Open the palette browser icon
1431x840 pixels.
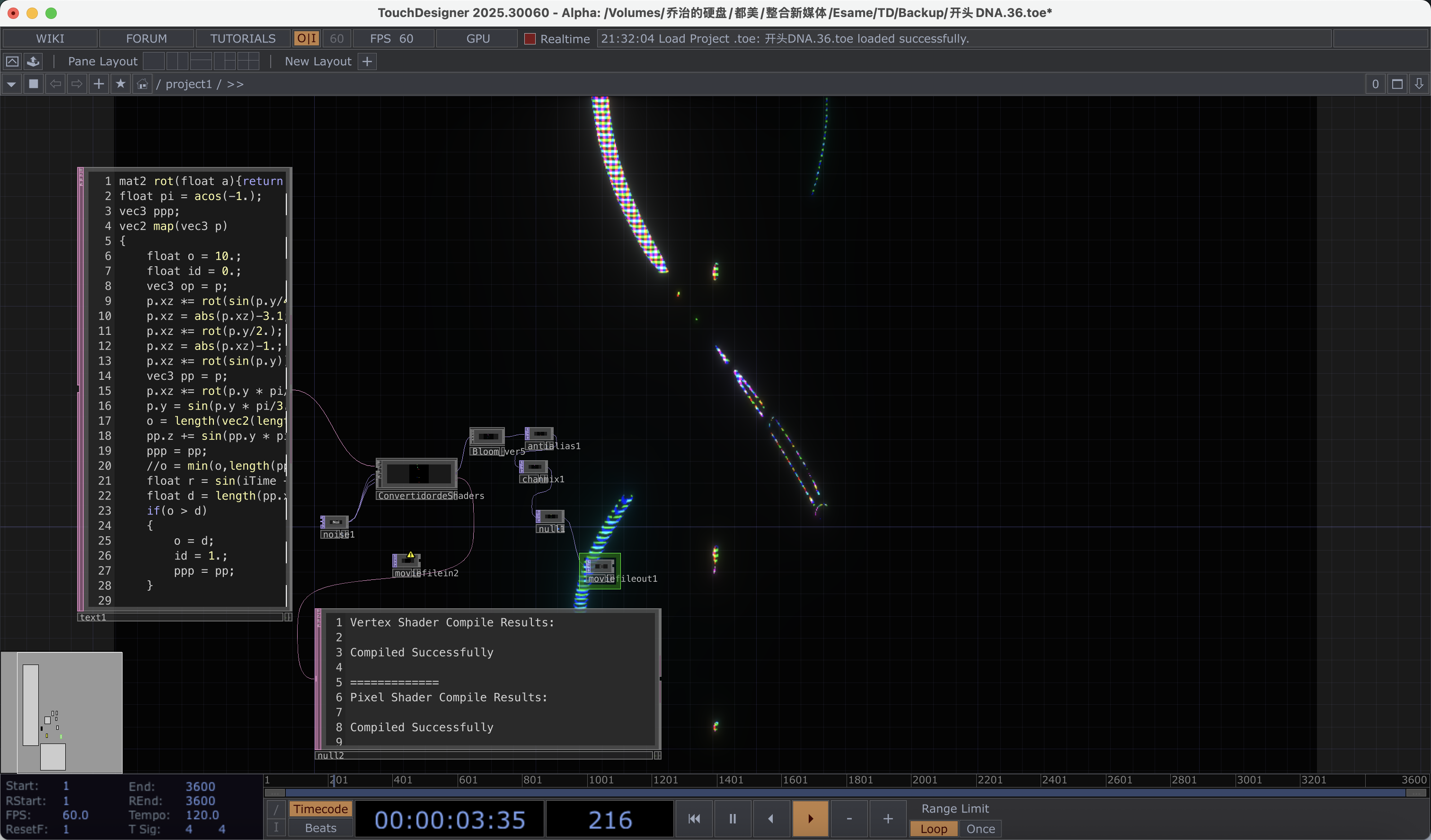(34, 61)
